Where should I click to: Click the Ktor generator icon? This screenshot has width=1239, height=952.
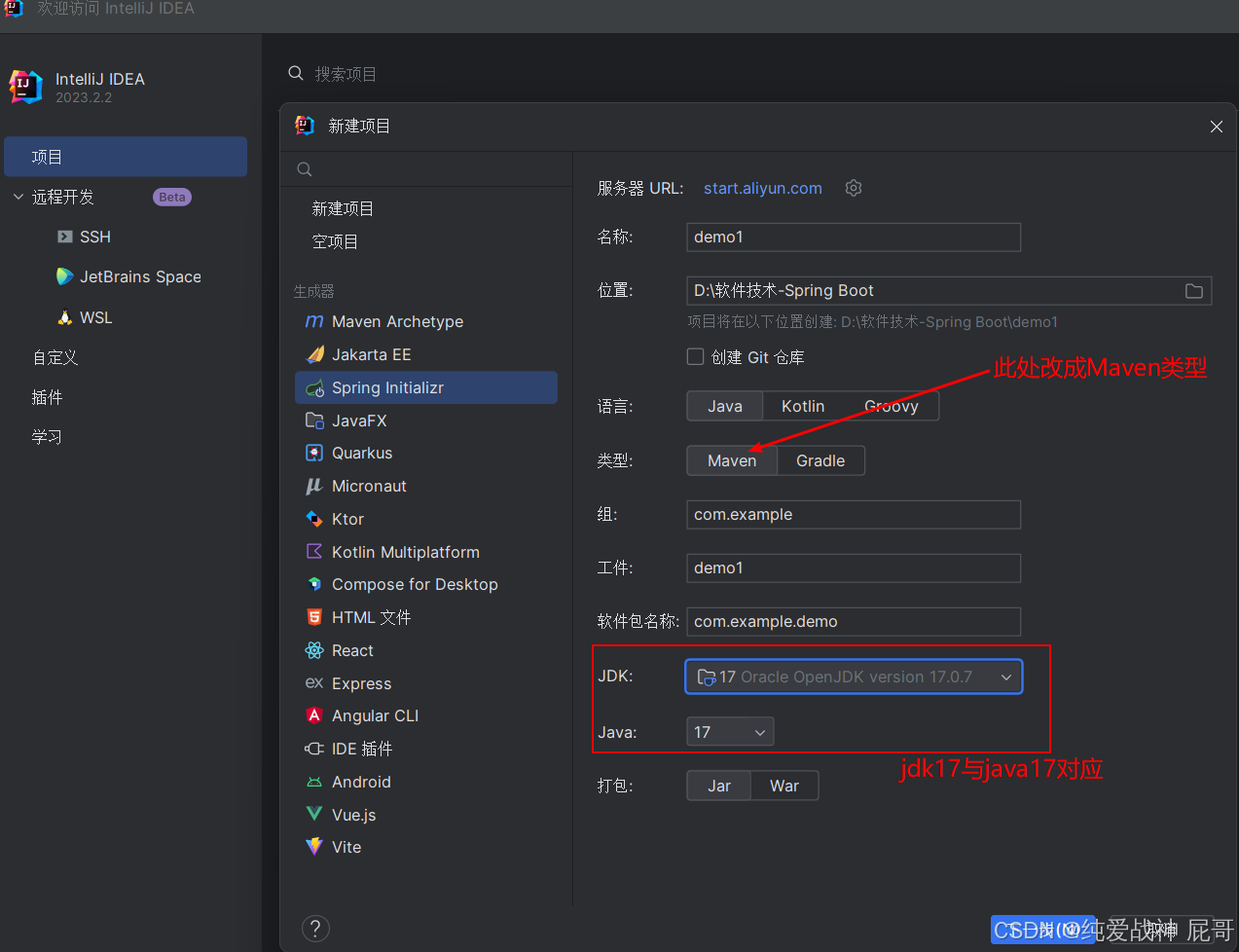(x=314, y=519)
